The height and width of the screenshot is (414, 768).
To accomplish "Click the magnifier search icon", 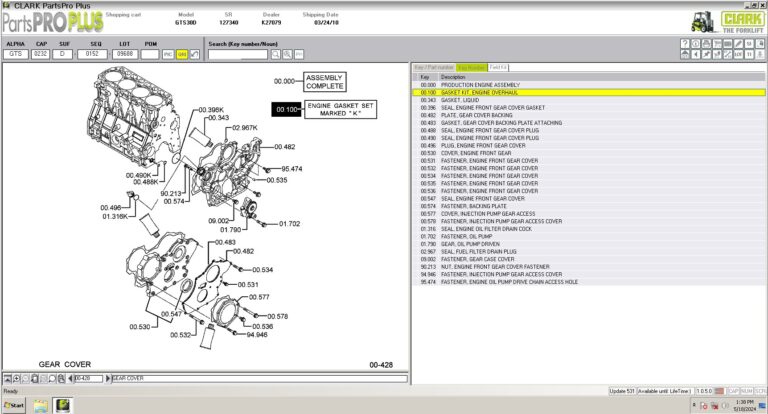I will 276,54.
